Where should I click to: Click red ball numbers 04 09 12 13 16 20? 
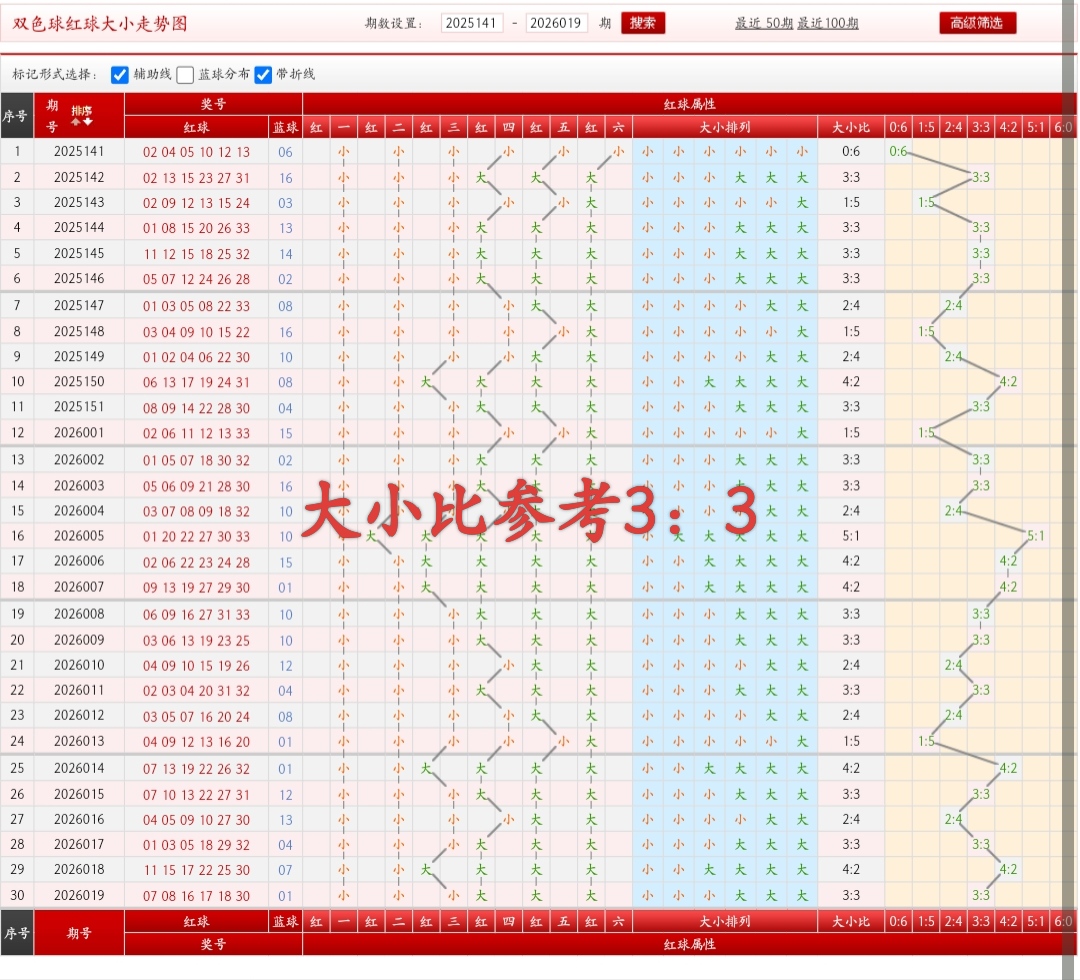coord(196,742)
